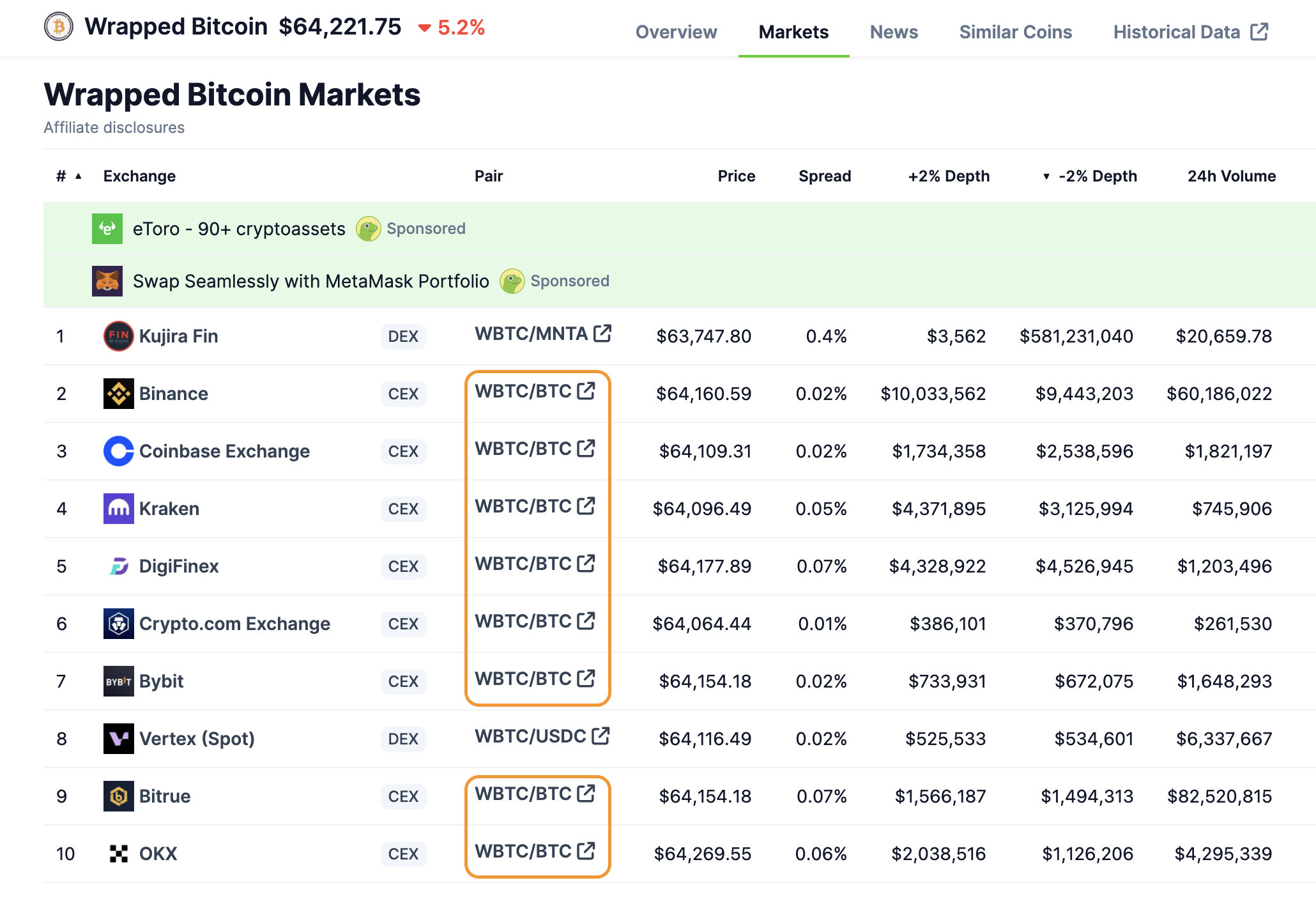Screen dimensions: 1316x901
Task: Click the Binance exchange logo
Action: pyautogui.click(x=118, y=394)
